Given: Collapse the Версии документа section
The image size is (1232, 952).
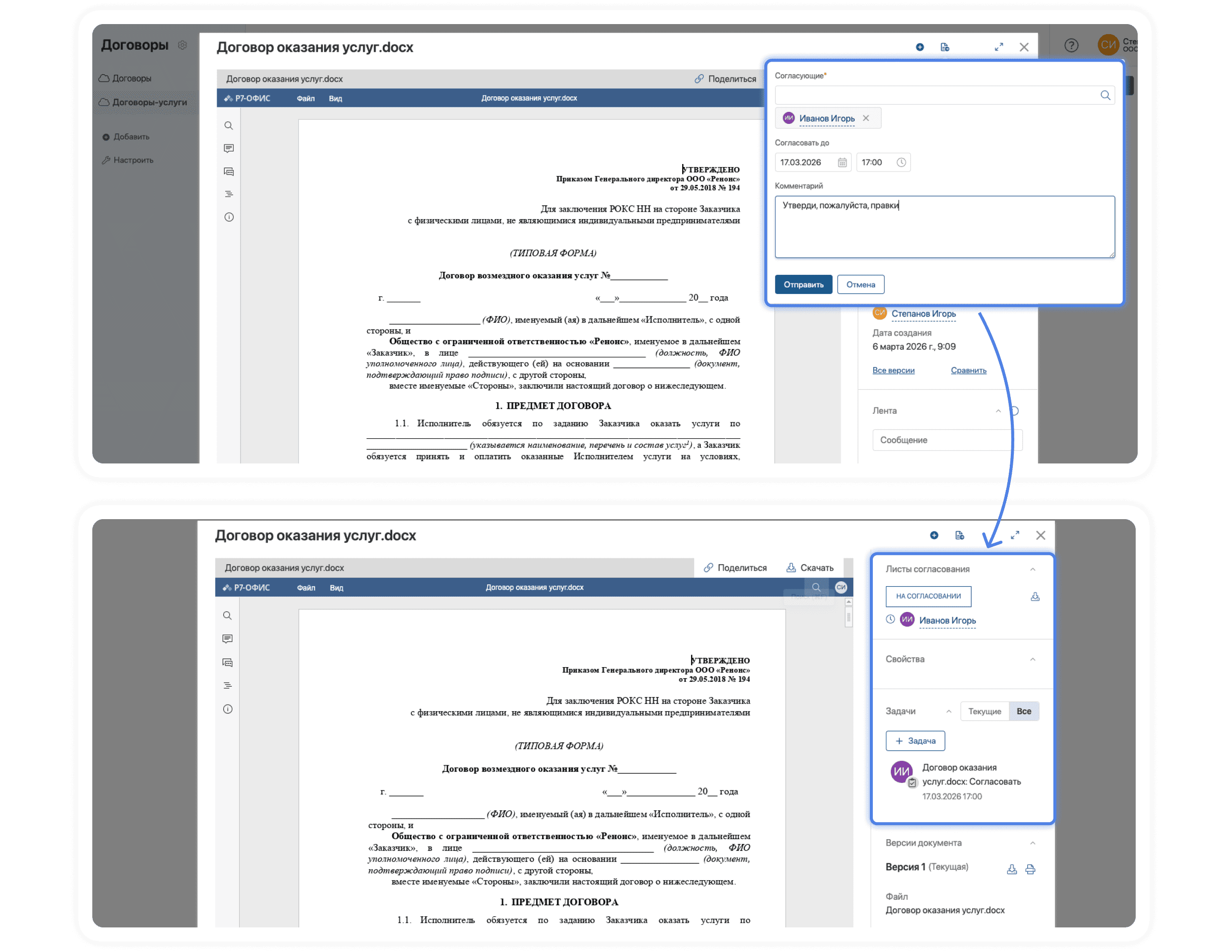Looking at the screenshot, I should click(1032, 843).
